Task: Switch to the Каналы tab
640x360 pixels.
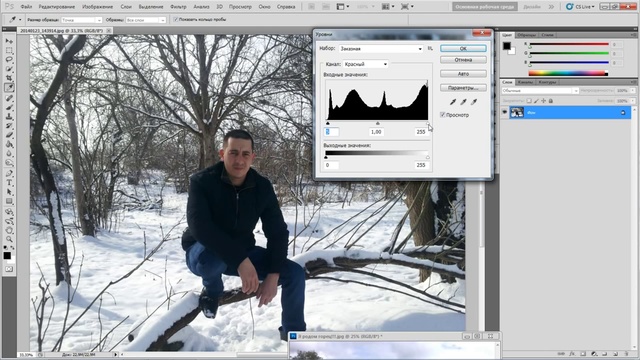Action: coord(525,82)
